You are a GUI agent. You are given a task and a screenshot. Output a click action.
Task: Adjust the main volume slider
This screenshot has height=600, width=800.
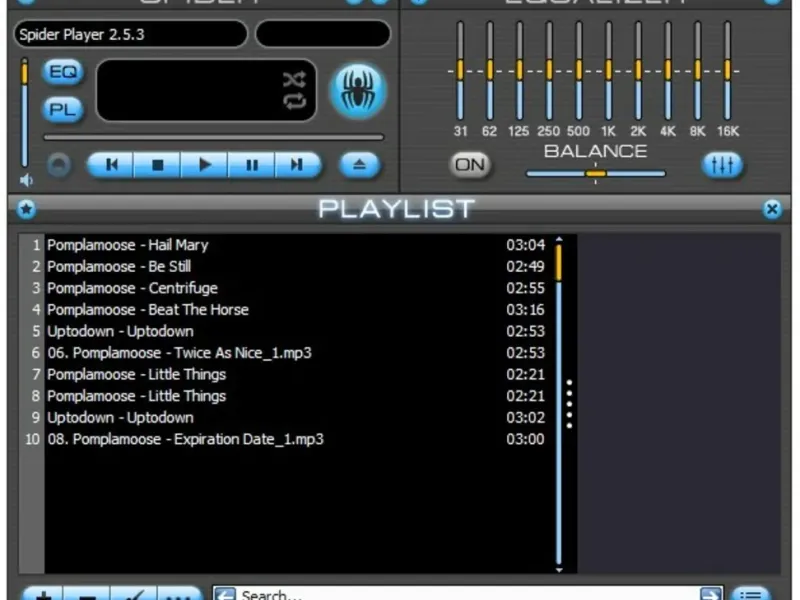click(24, 112)
